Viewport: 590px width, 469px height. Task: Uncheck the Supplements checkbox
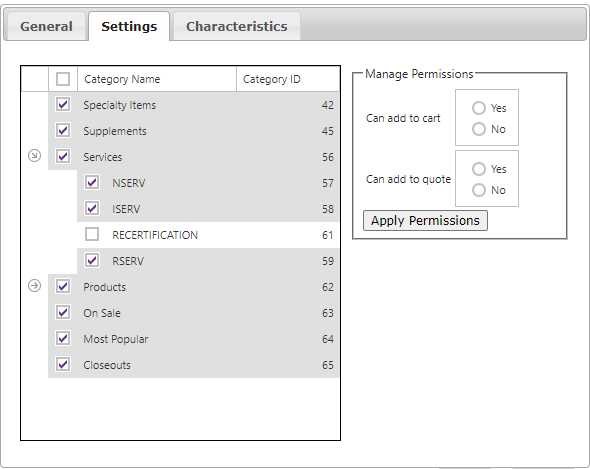click(x=63, y=130)
